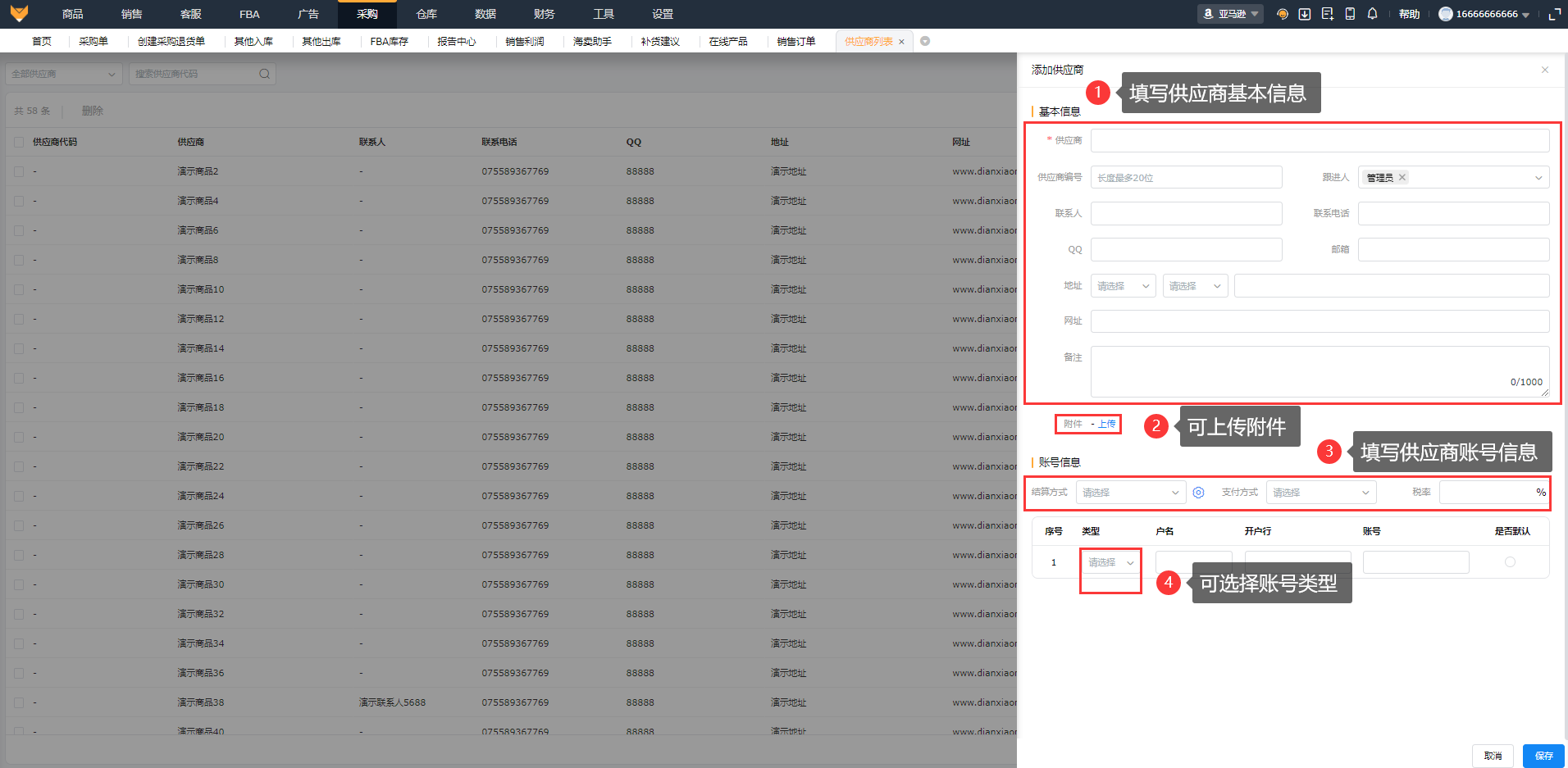Click the 演示联系人5688 cell
Screen dimensions: 1568x768
392,702
